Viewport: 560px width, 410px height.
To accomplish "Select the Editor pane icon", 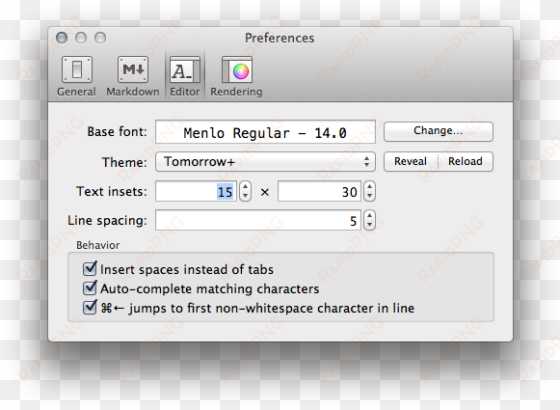I will pos(185,70).
